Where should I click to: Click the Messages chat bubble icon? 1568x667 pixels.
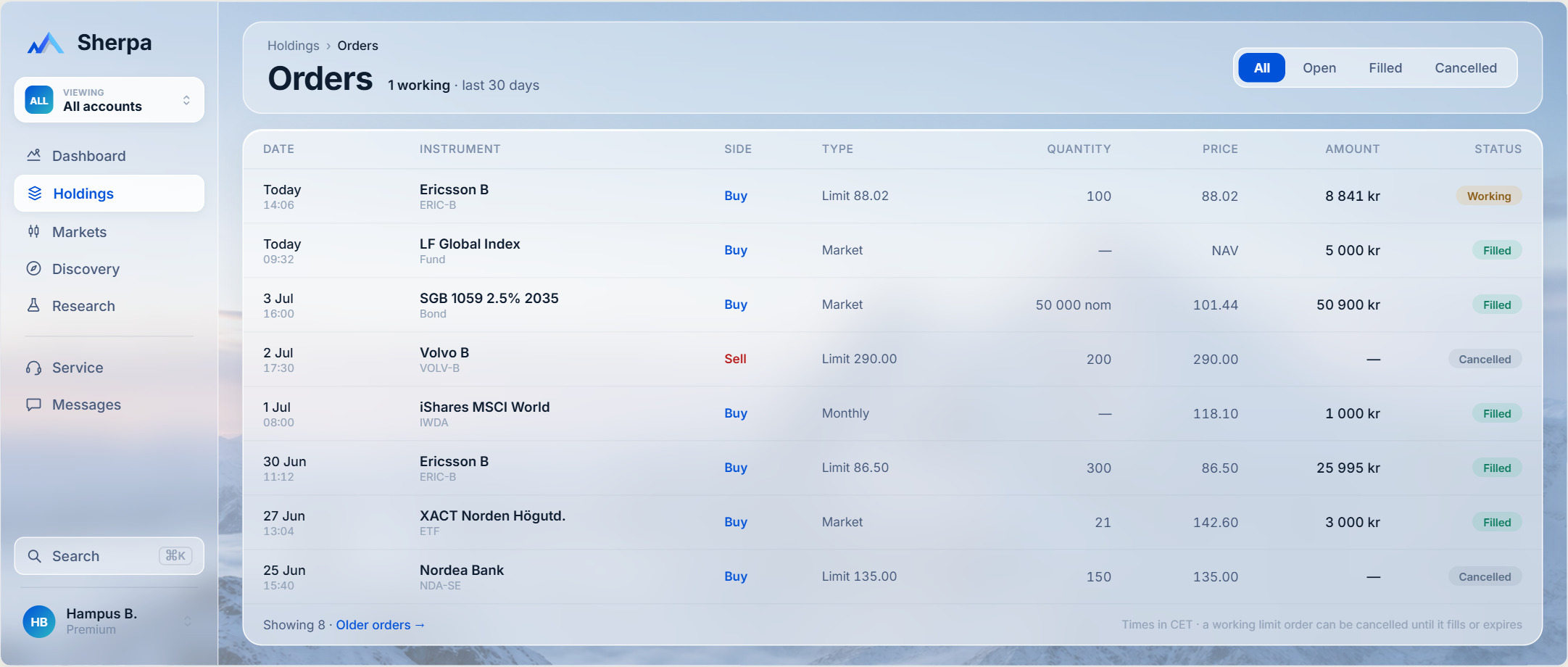[x=34, y=405]
